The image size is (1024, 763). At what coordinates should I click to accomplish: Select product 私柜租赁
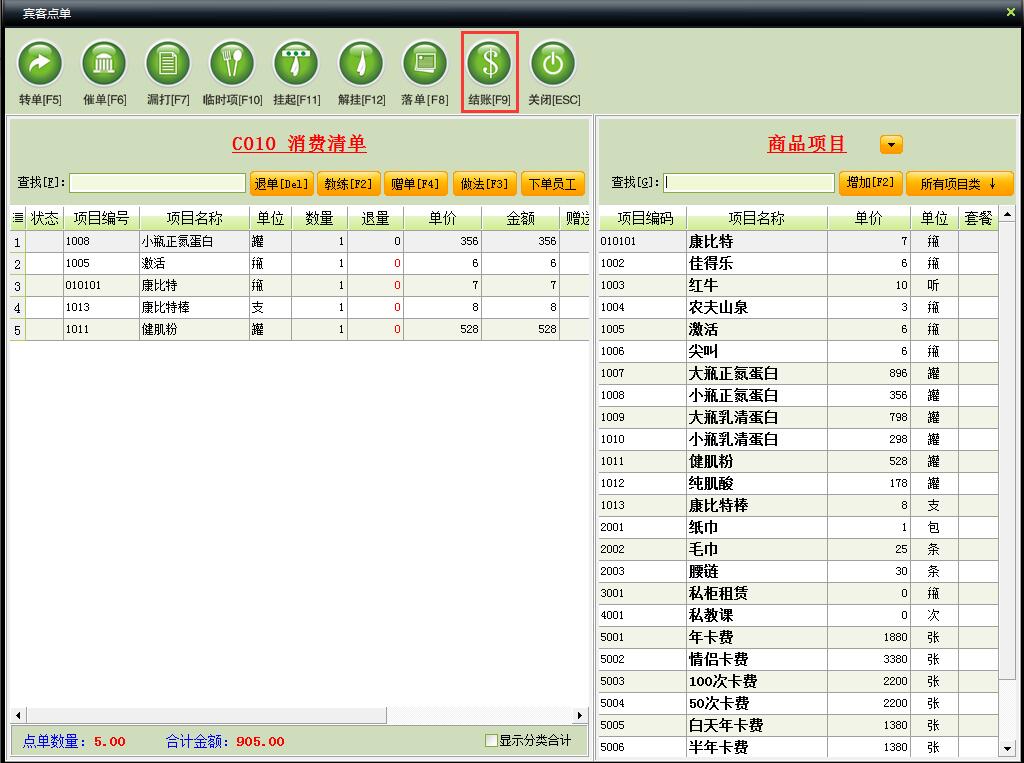[x=798, y=593]
